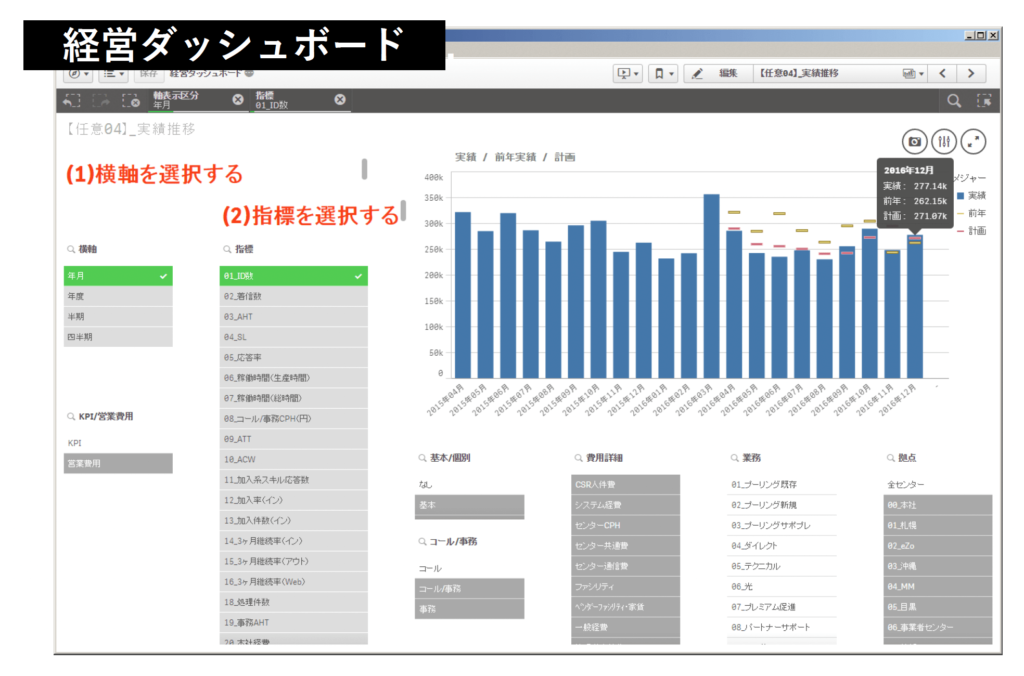Select 四半期 as the horizontal axis

(x=118, y=337)
